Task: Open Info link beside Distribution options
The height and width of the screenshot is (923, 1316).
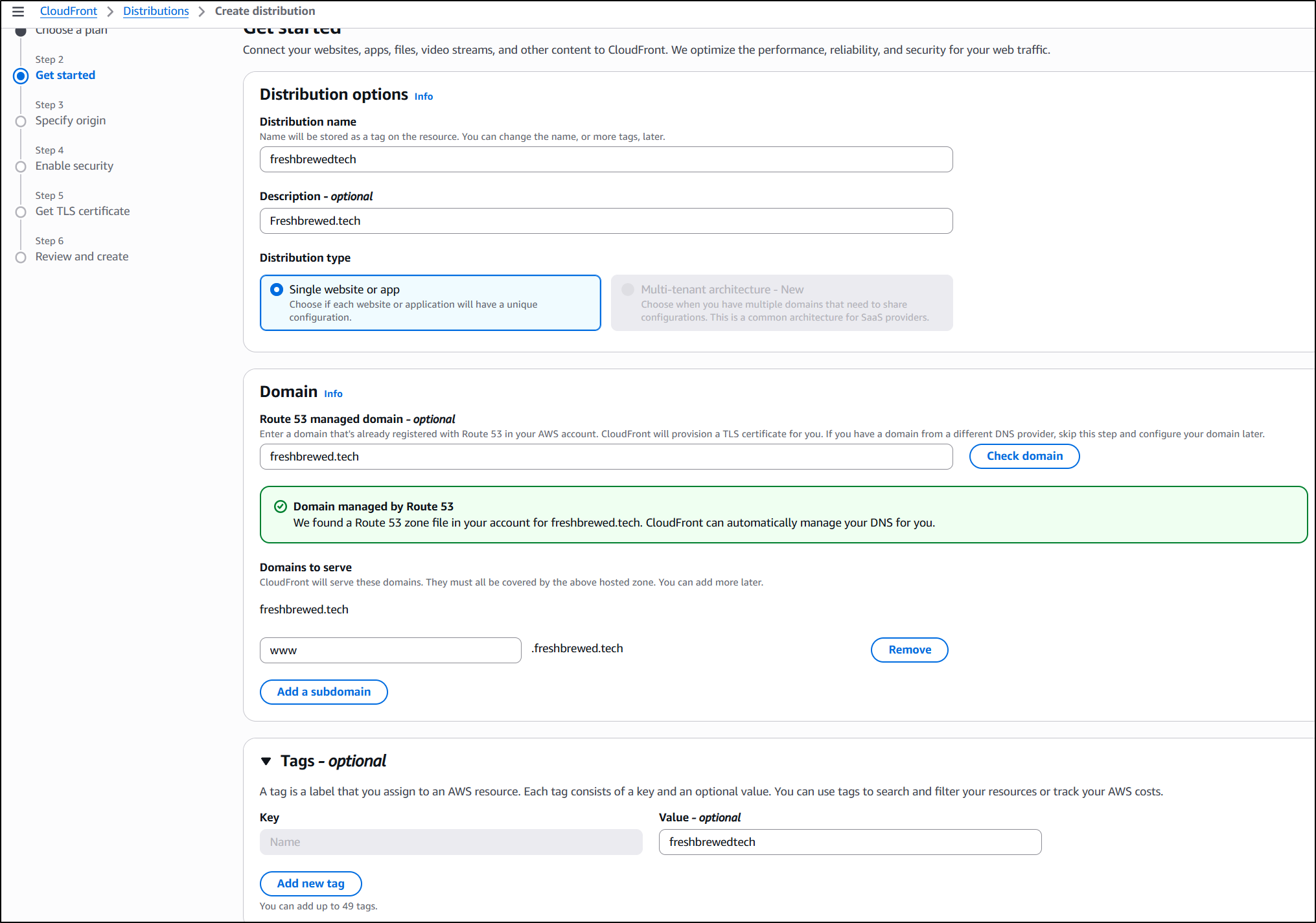Action: pyautogui.click(x=424, y=97)
